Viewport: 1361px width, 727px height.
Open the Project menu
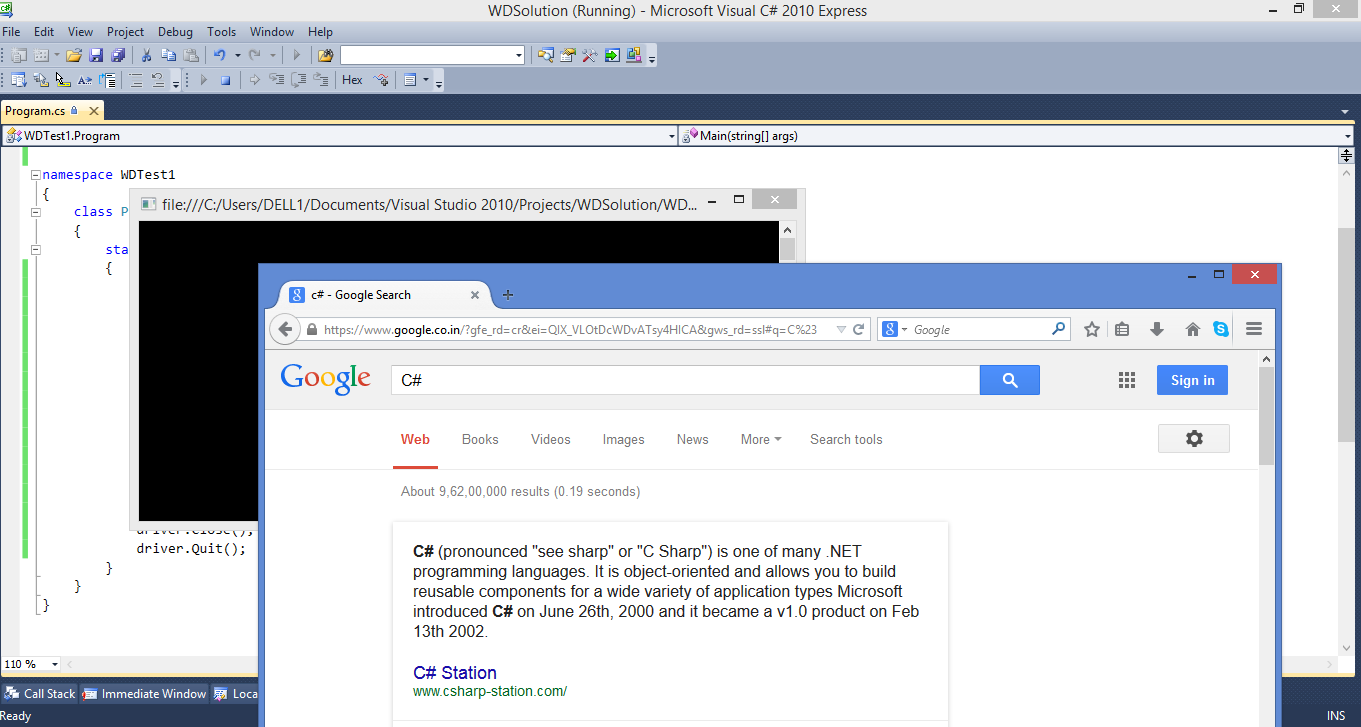pyautogui.click(x=126, y=32)
